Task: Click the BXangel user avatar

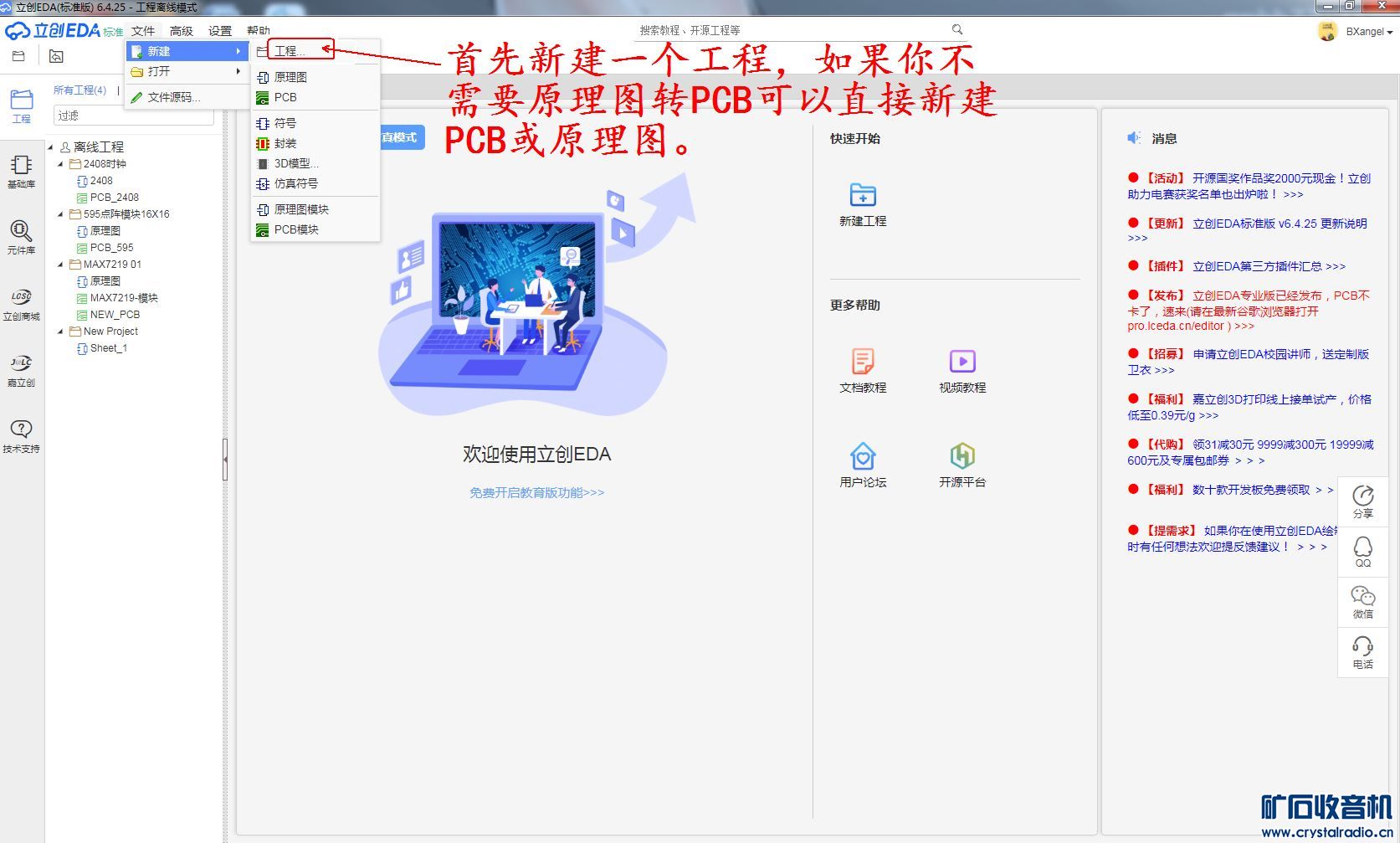Action: (1327, 31)
